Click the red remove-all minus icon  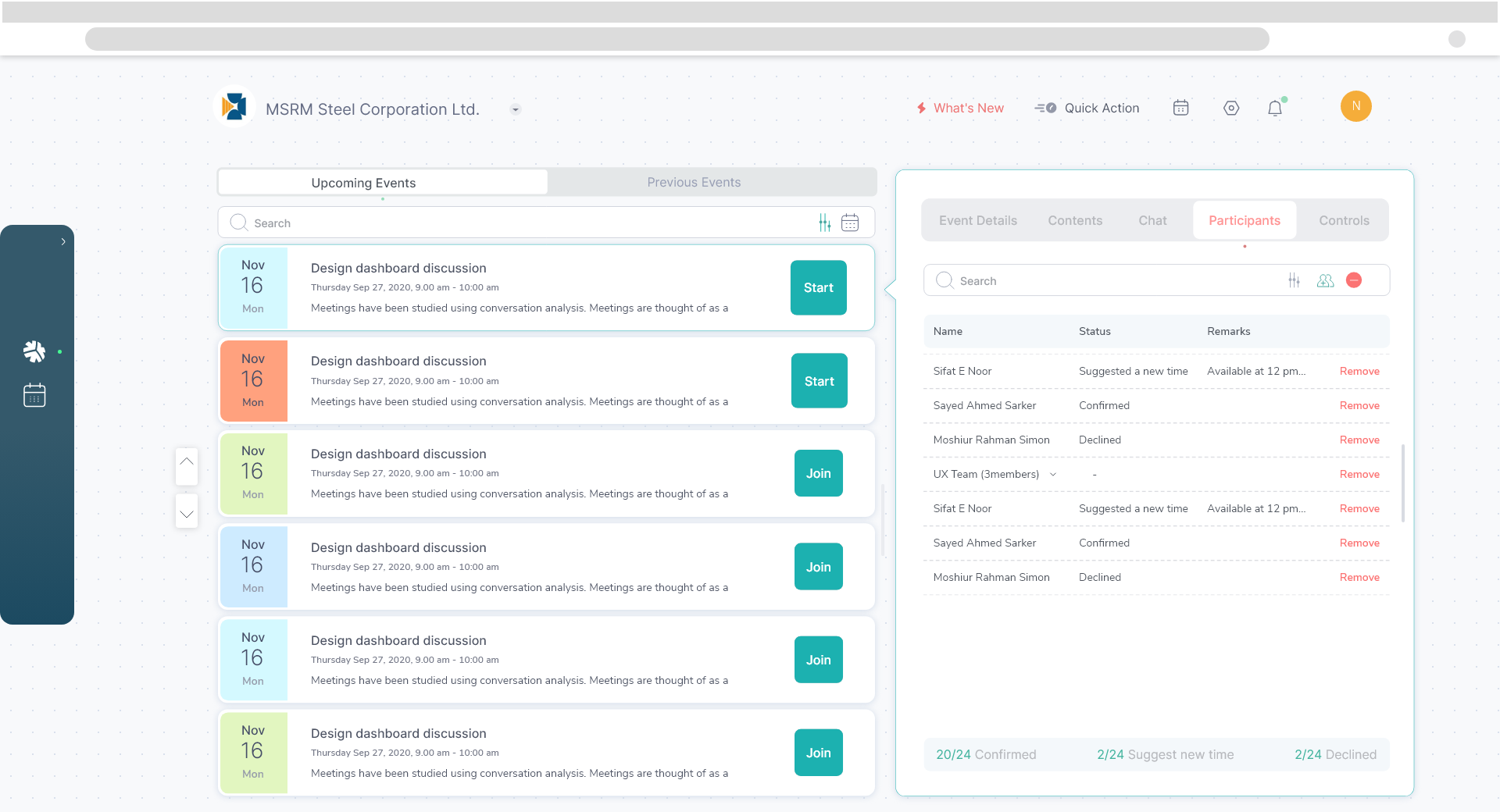(x=1355, y=280)
